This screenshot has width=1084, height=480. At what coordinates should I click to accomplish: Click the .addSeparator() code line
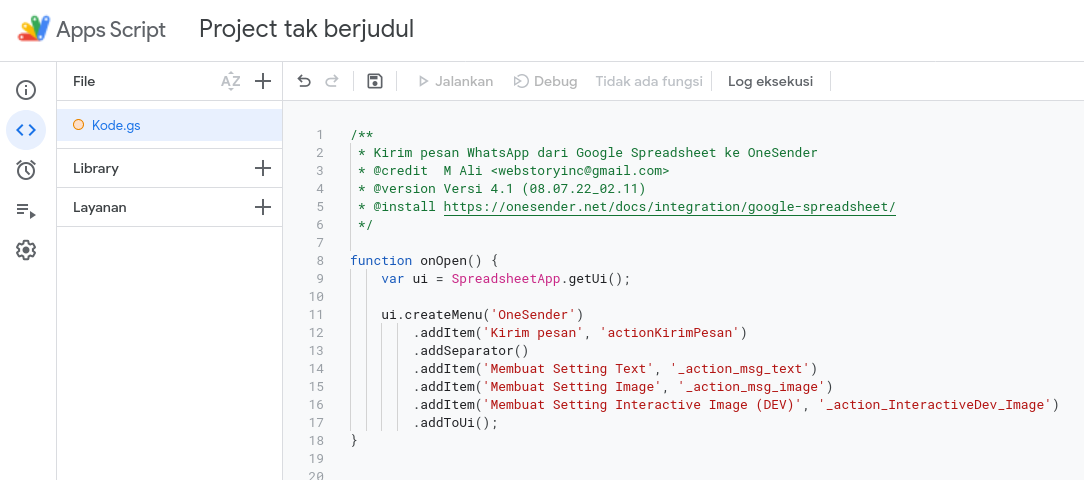(471, 351)
